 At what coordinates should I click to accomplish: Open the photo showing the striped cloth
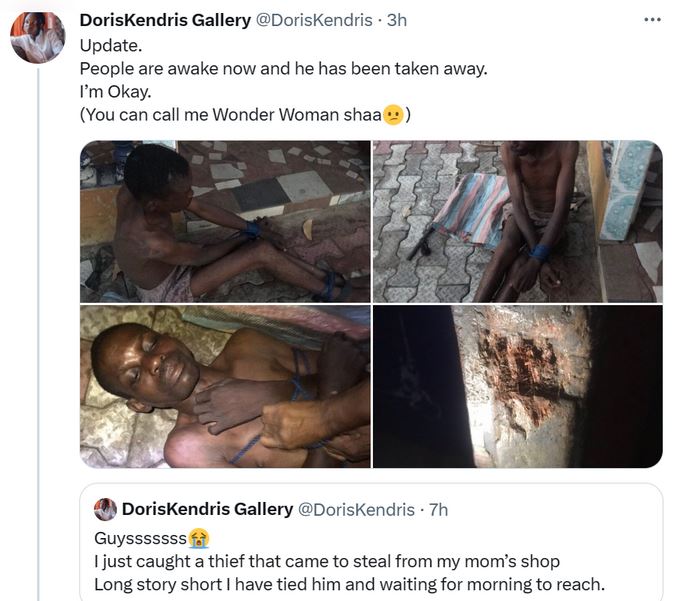coord(517,221)
